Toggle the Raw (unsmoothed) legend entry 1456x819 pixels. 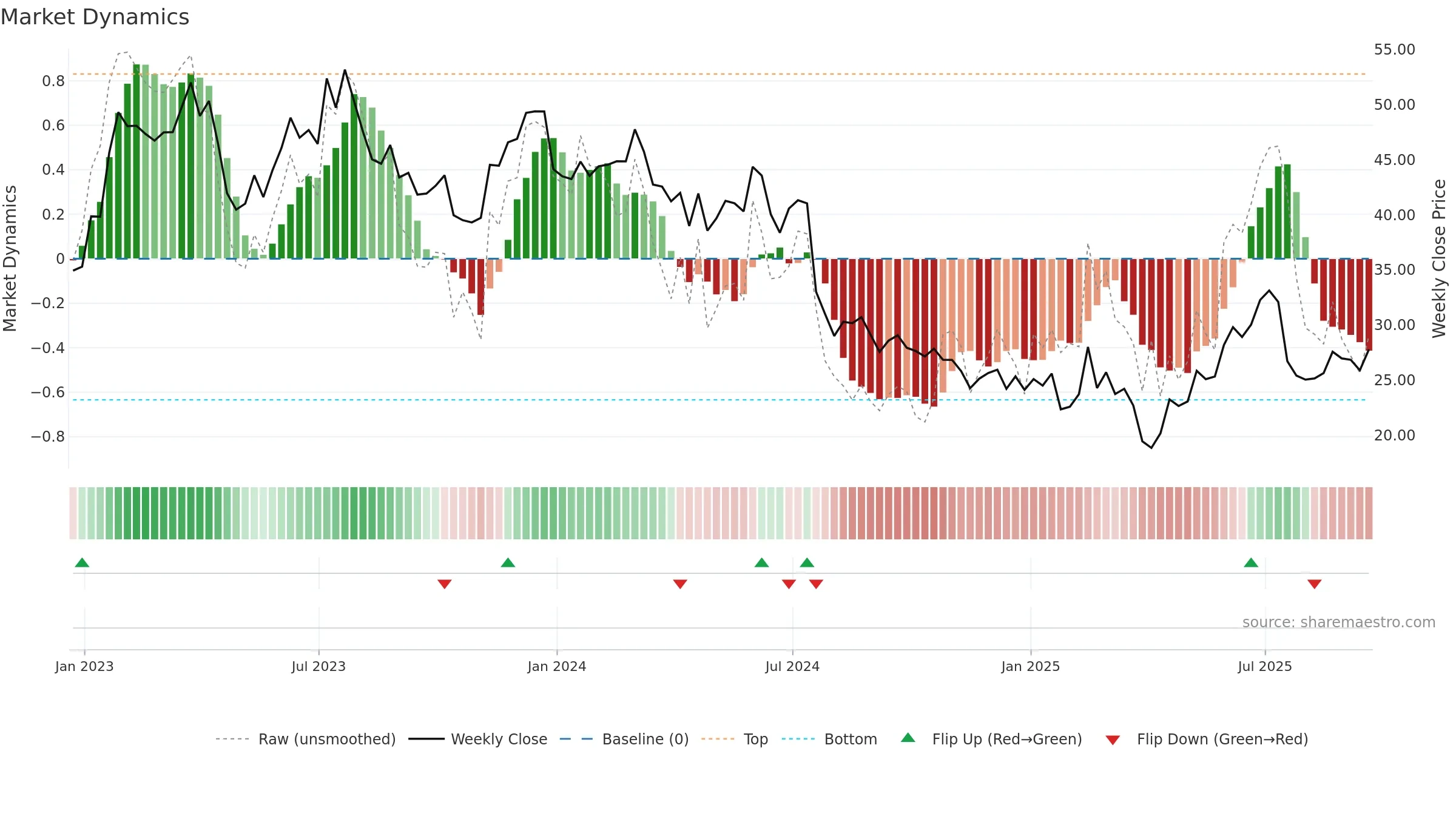click(306, 739)
